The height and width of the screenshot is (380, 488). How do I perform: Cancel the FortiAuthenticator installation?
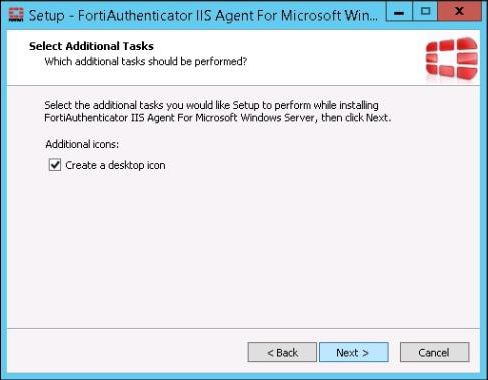[x=434, y=352]
